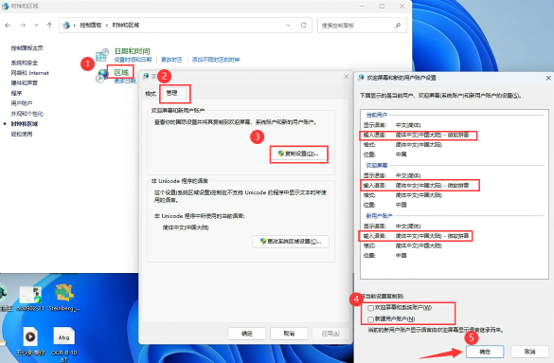
Task: Click the 复制设置 button
Action: pos(299,154)
